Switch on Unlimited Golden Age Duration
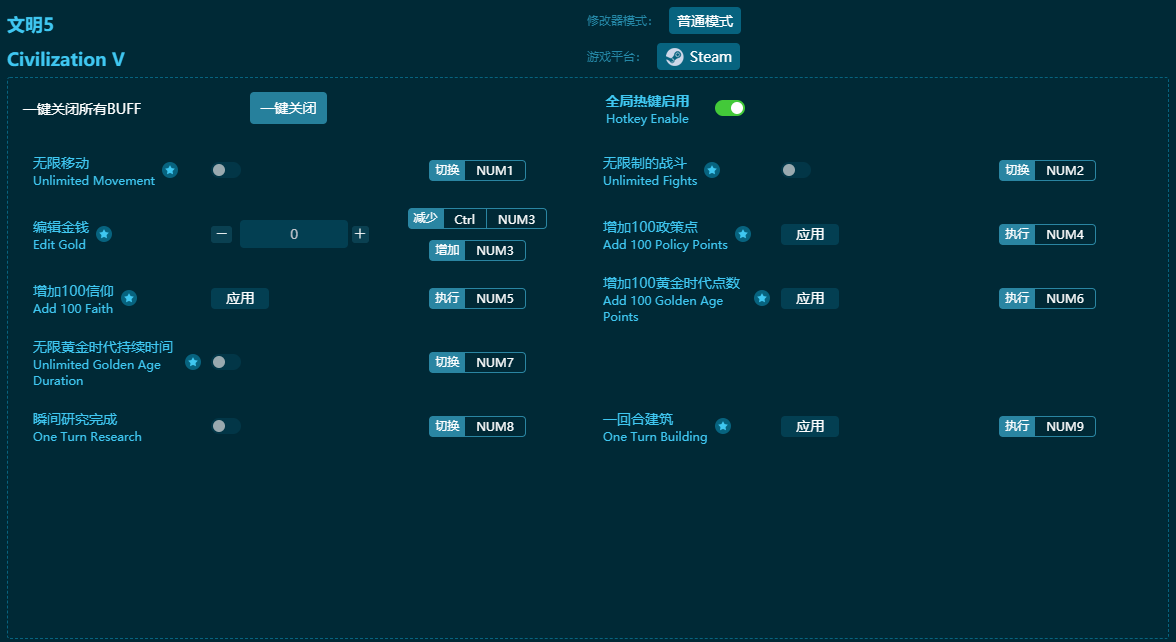This screenshot has height=642, width=1176. (226, 362)
